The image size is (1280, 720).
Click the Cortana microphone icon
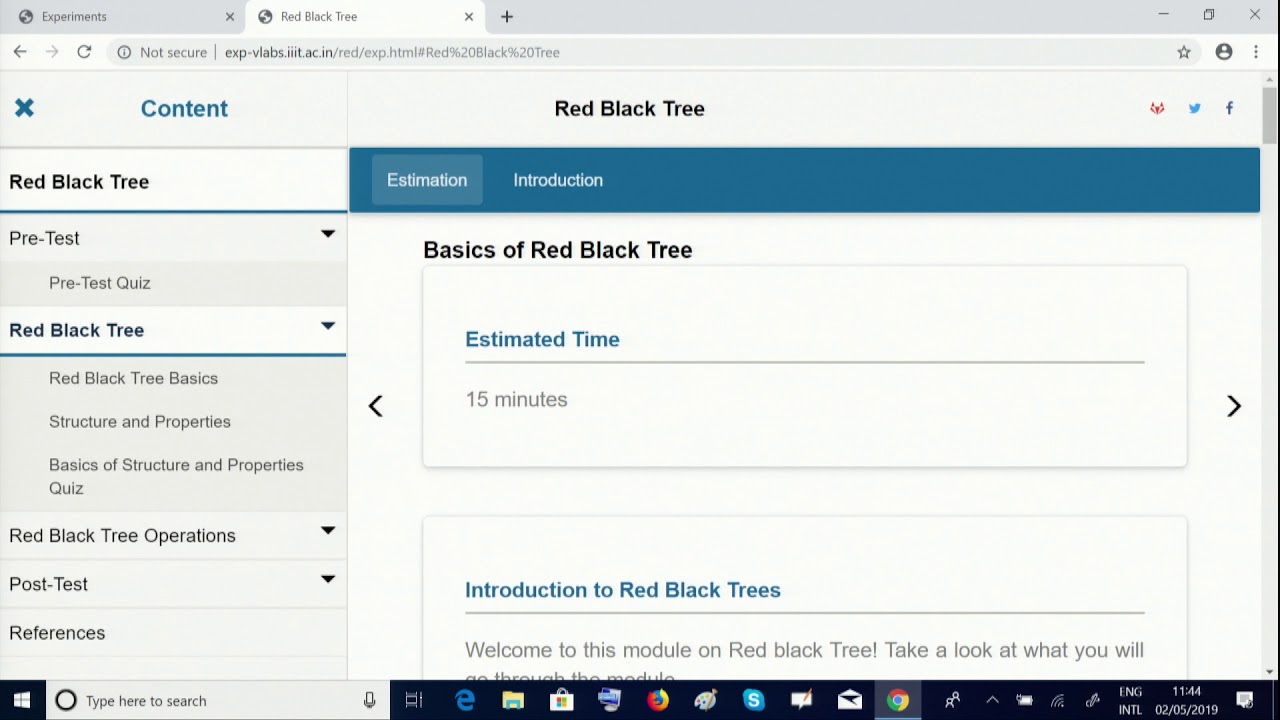pos(369,700)
